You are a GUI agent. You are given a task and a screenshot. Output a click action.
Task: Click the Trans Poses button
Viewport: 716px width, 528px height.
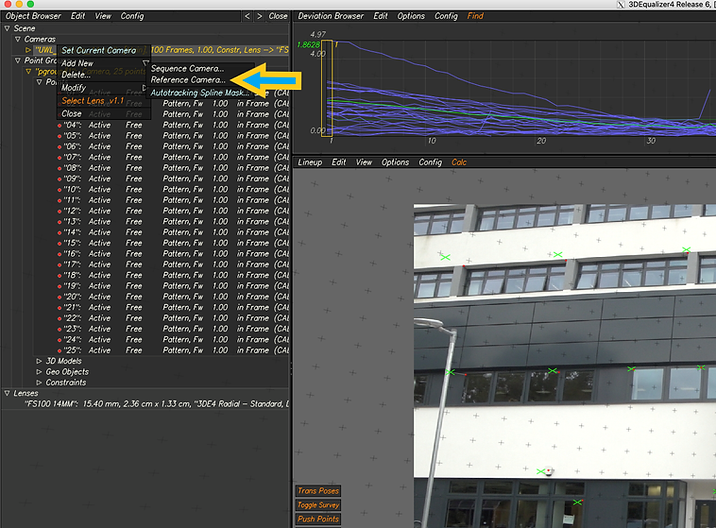click(x=318, y=491)
